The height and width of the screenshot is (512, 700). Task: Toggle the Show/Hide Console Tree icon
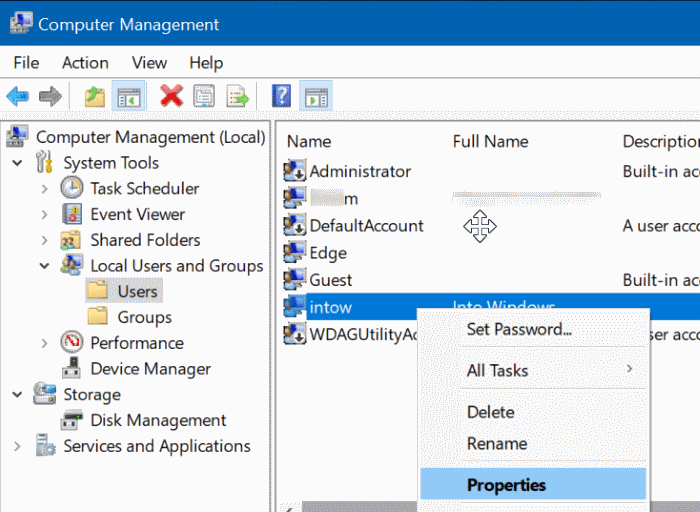129,96
